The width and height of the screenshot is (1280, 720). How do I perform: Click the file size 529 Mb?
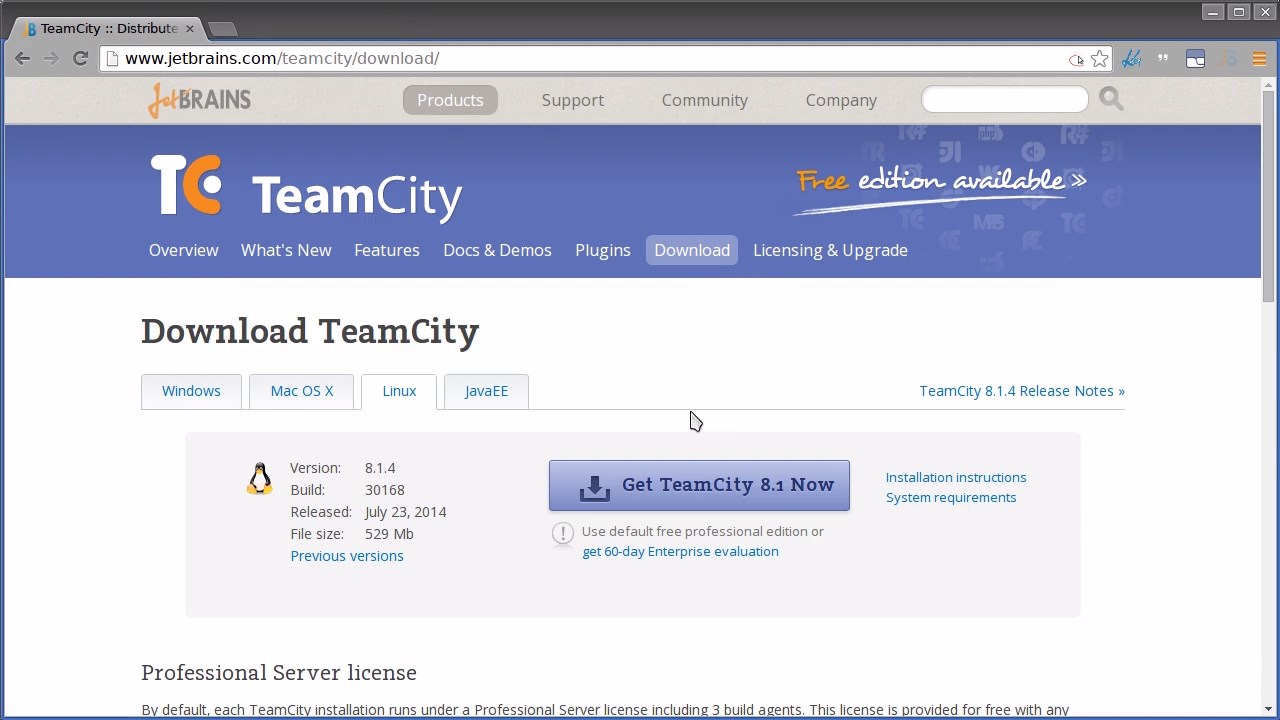click(x=389, y=534)
